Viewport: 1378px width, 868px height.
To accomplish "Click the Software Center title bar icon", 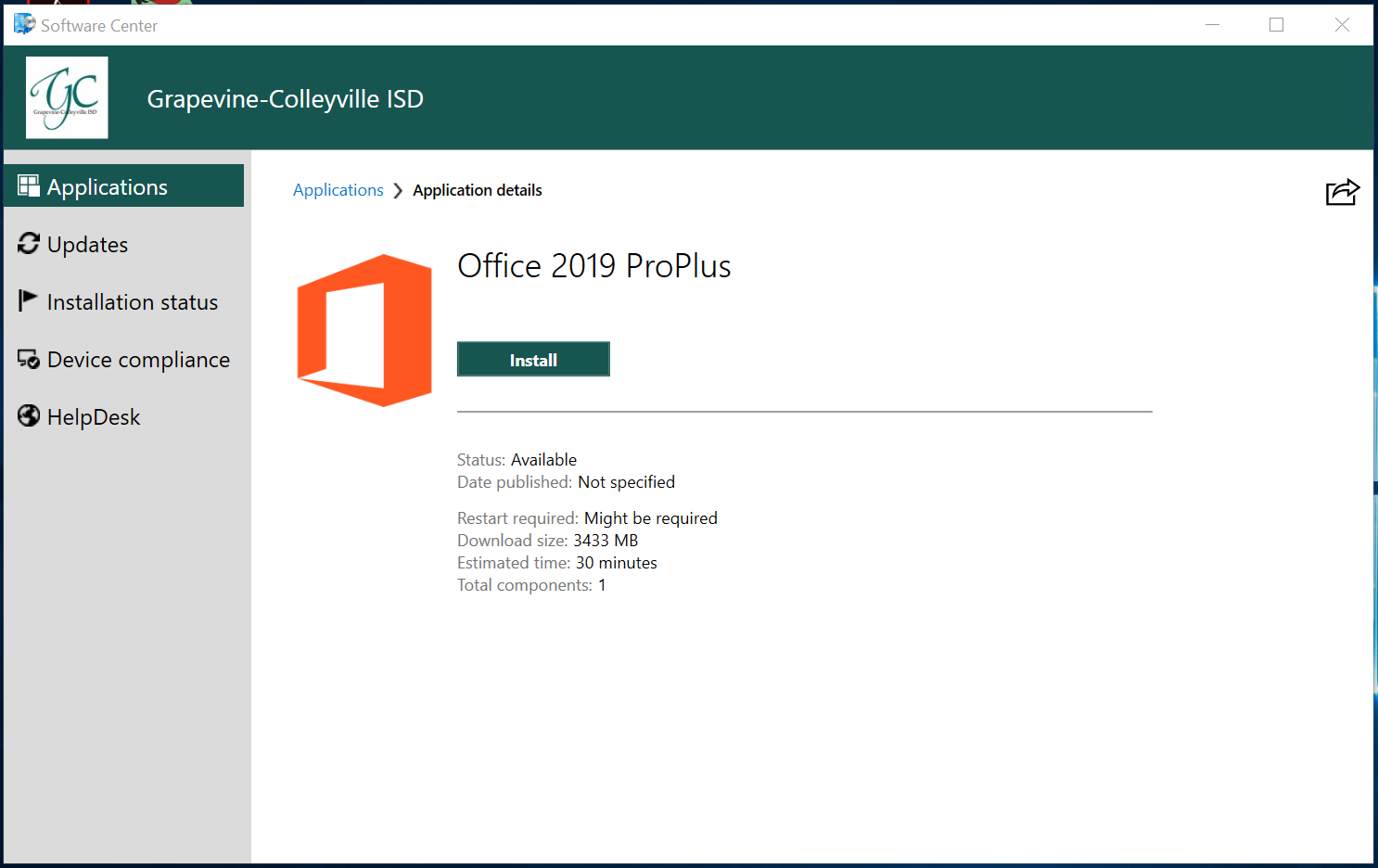I will click(23, 24).
